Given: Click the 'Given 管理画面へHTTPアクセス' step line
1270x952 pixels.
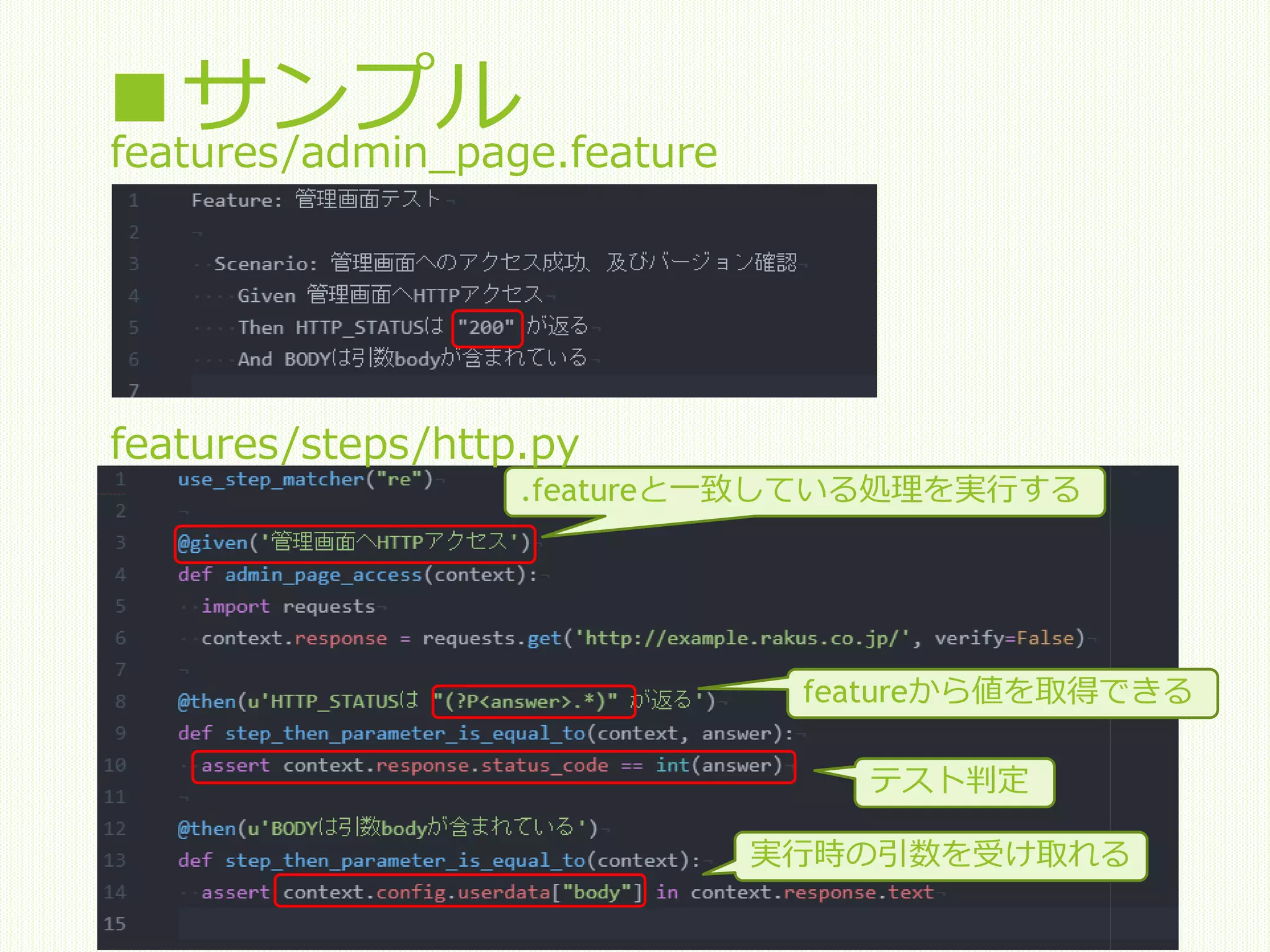Looking at the screenshot, I should pyautogui.click(x=390, y=295).
